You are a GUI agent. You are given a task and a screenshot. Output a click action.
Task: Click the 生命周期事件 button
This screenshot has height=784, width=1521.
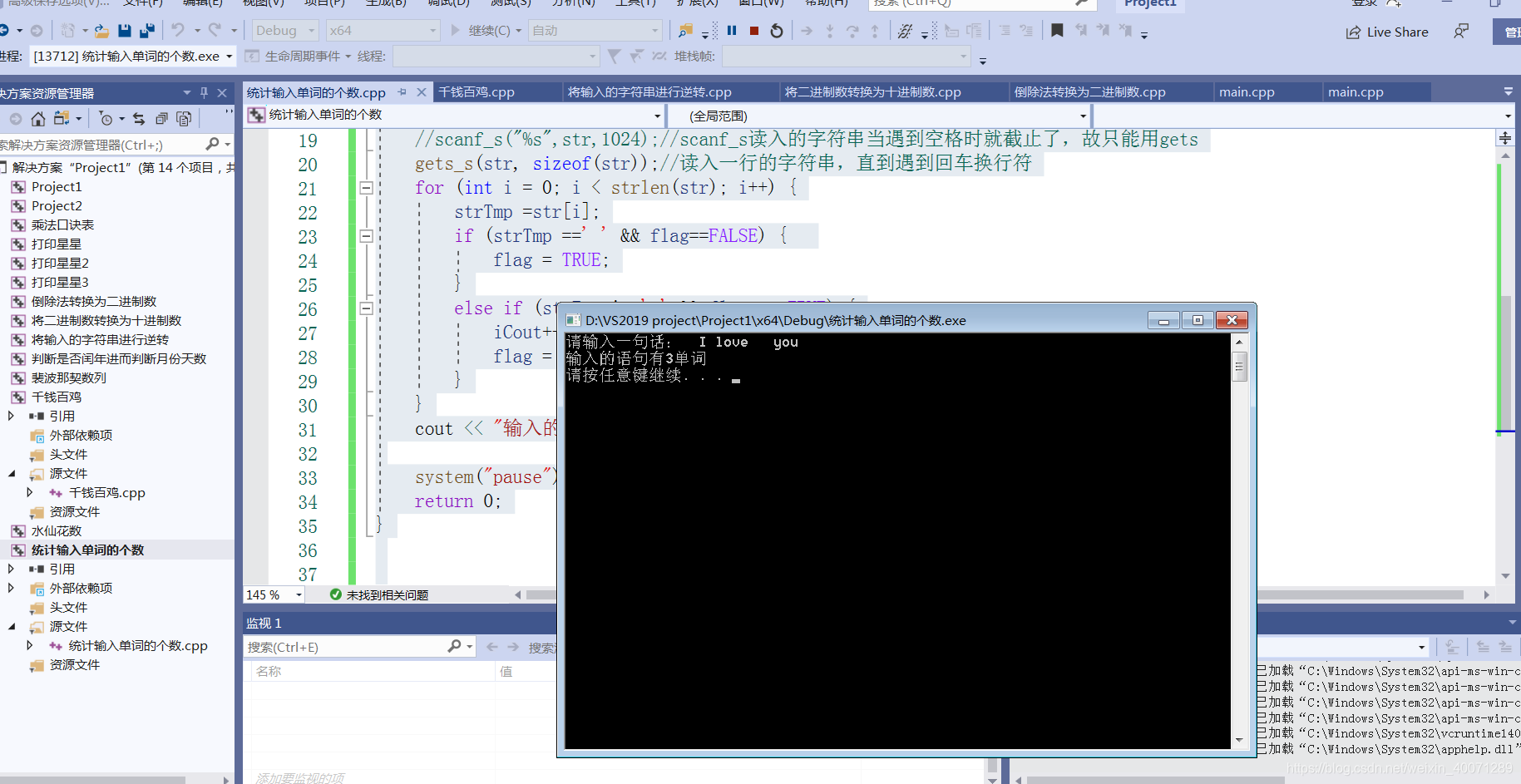point(298,57)
